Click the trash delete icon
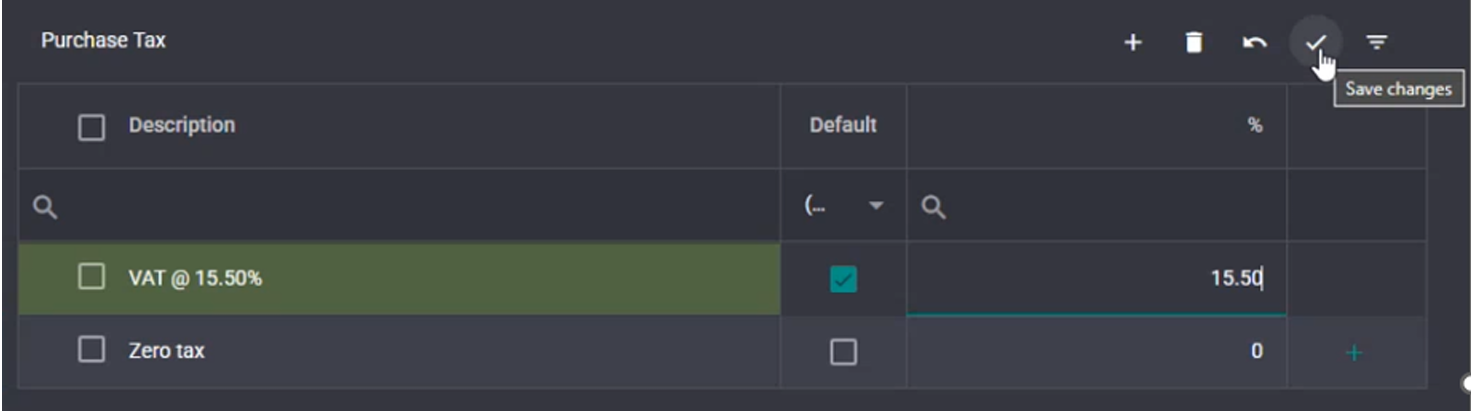This screenshot has height=412, width=1471. [1193, 42]
